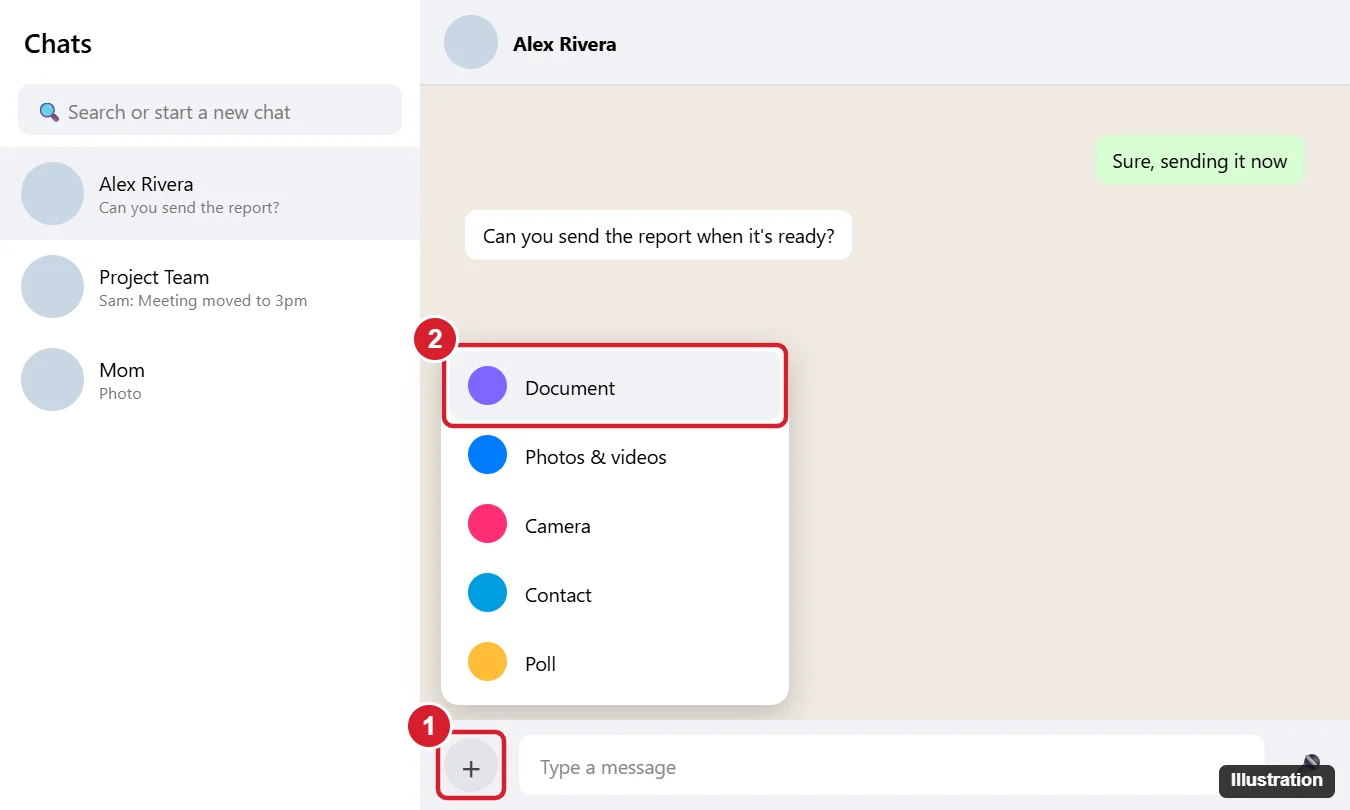Choose the blue Contact icon

point(488,593)
